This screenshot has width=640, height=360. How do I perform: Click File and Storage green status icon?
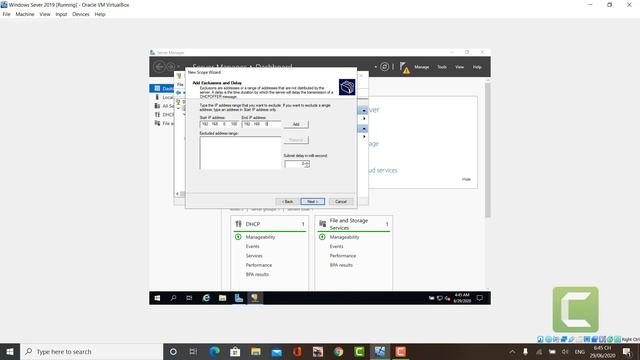pyautogui.click(x=322, y=237)
